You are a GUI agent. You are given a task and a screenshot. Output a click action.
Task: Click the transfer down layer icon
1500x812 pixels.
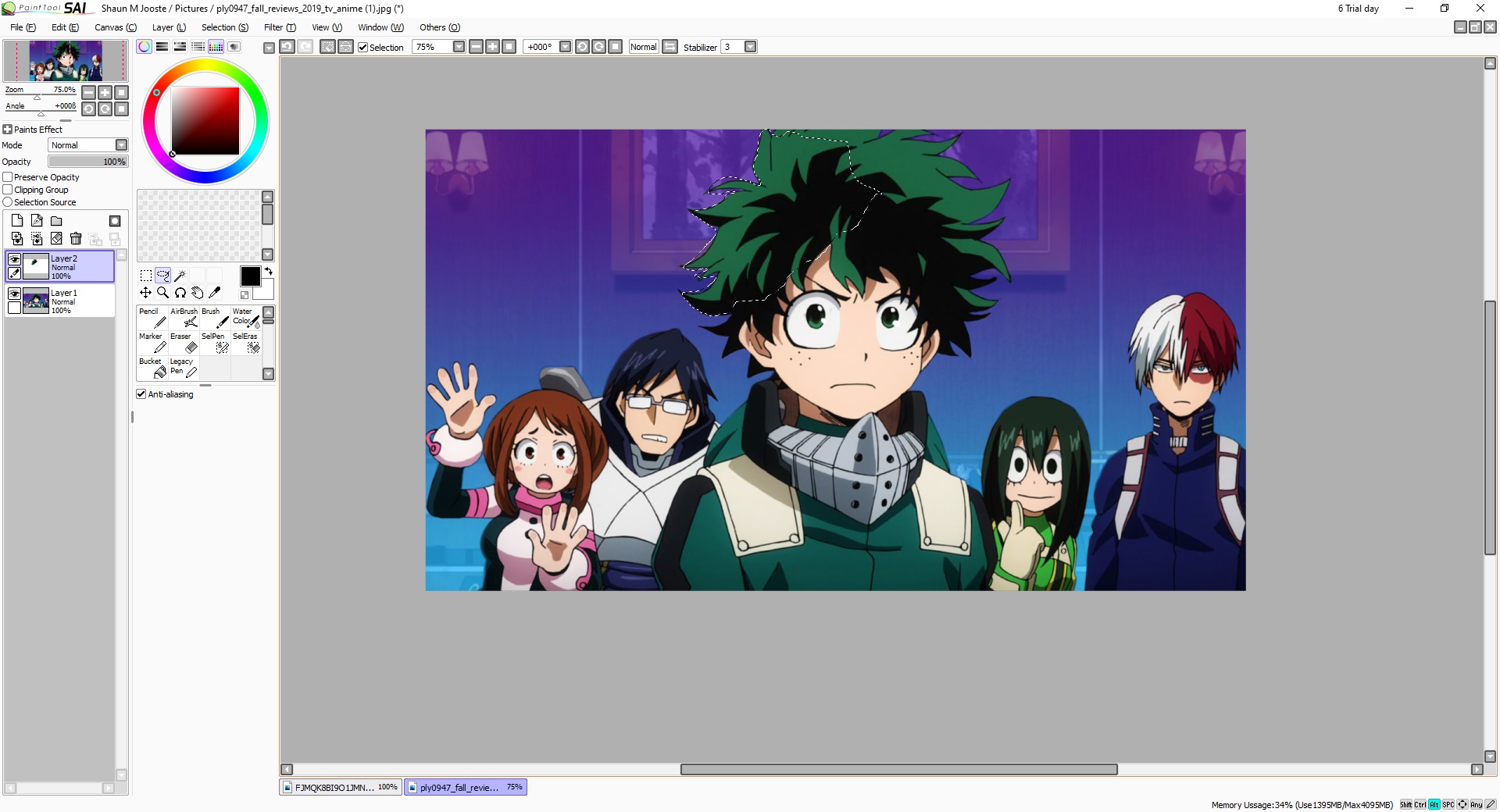(17, 238)
